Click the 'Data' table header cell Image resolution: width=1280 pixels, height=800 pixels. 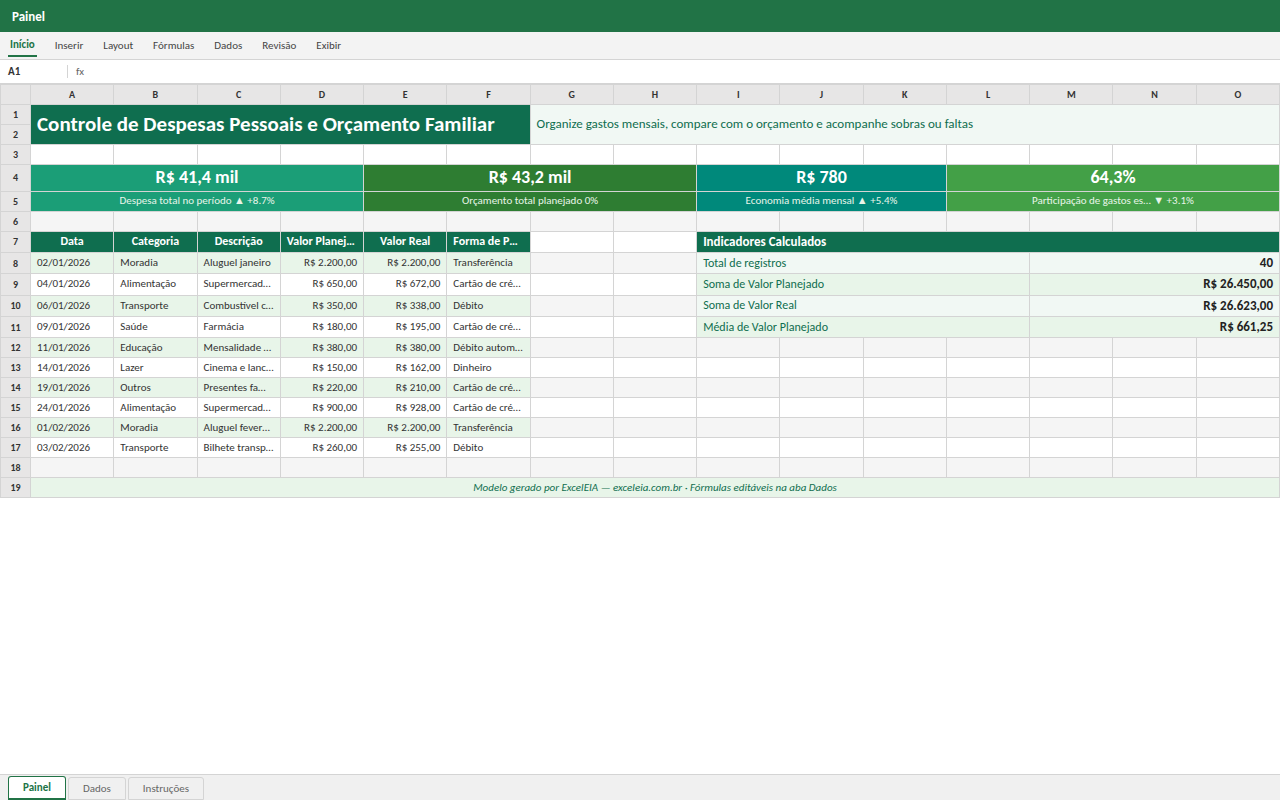pyautogui.click(x=72, y=242)
